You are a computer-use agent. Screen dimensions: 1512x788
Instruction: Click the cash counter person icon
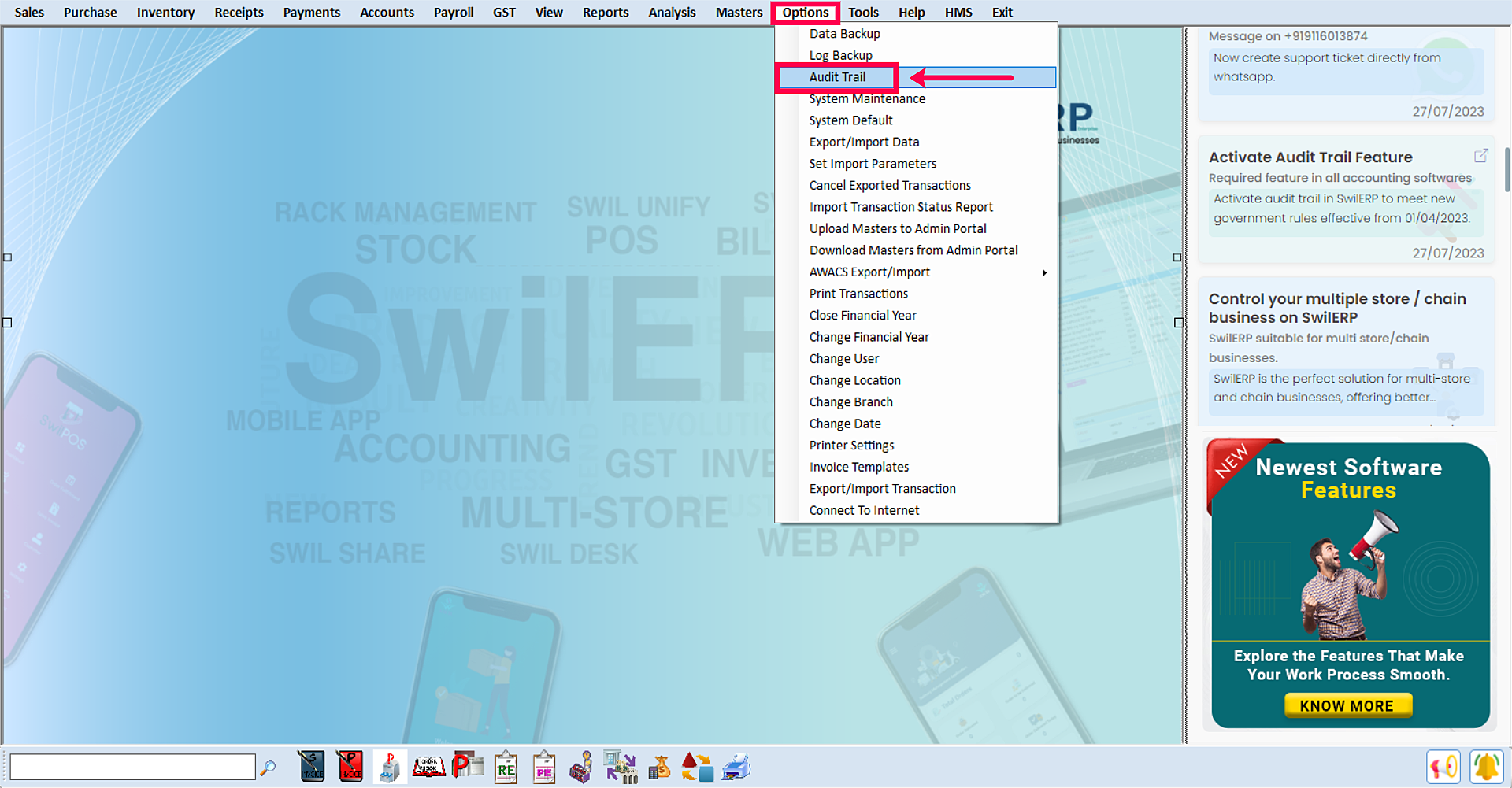(581, 768)
